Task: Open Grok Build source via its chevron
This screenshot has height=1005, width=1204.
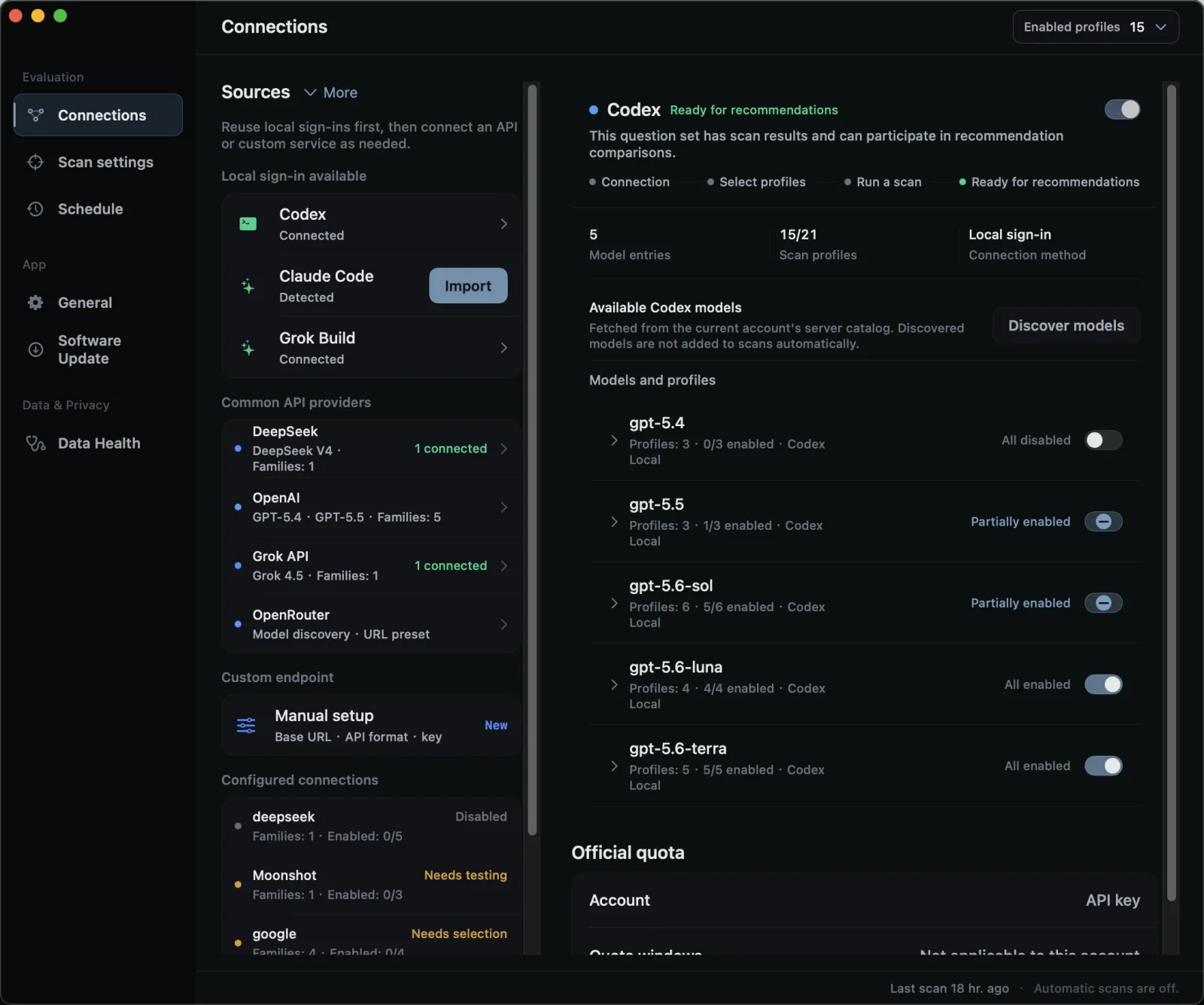Action: point(503,348)
